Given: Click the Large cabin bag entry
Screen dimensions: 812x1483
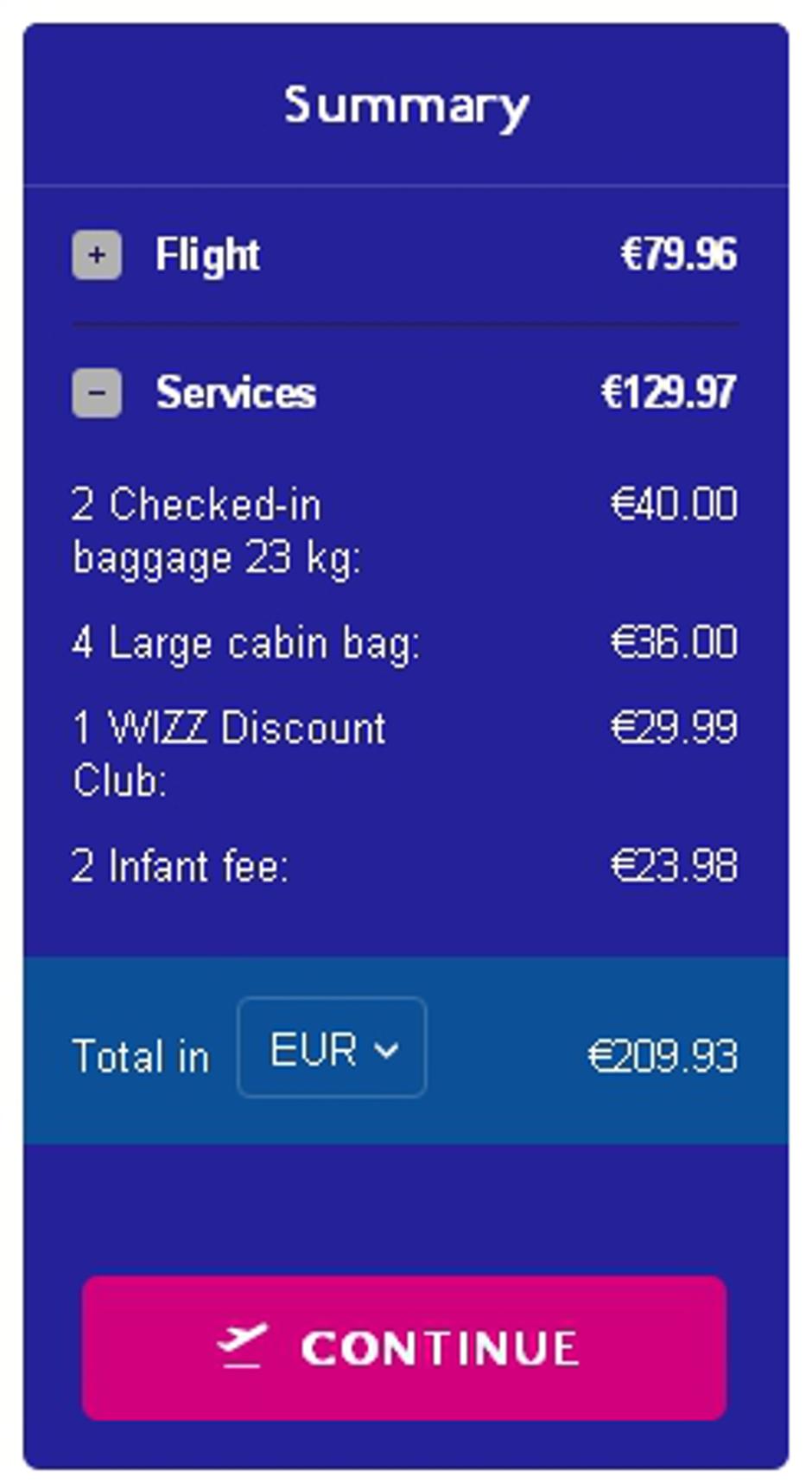Looking at the screenshot, I should click(x=246, y=643).
